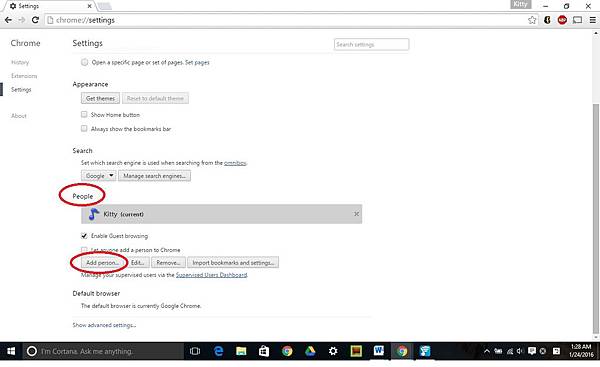Open History in the sidebar

pos(20,62)
